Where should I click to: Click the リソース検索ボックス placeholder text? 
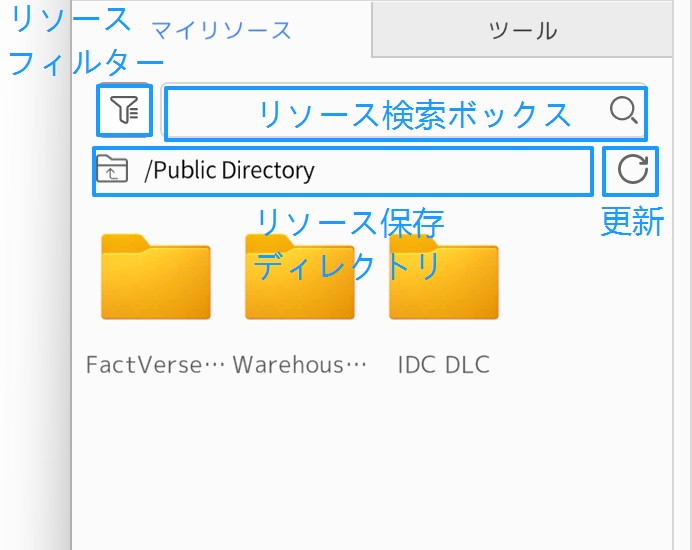[414, 114]
